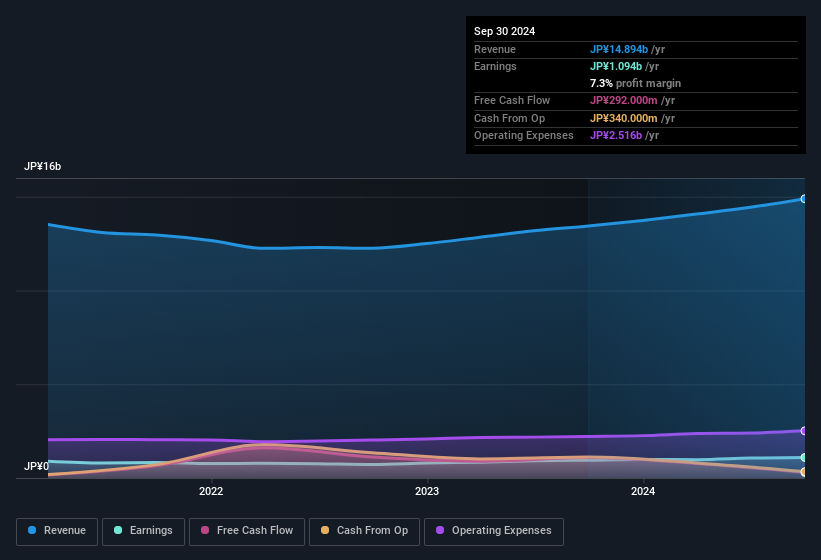
Task: Toggle the Revenue legend button
Action: pyautogui.click(x=57, y=531)
